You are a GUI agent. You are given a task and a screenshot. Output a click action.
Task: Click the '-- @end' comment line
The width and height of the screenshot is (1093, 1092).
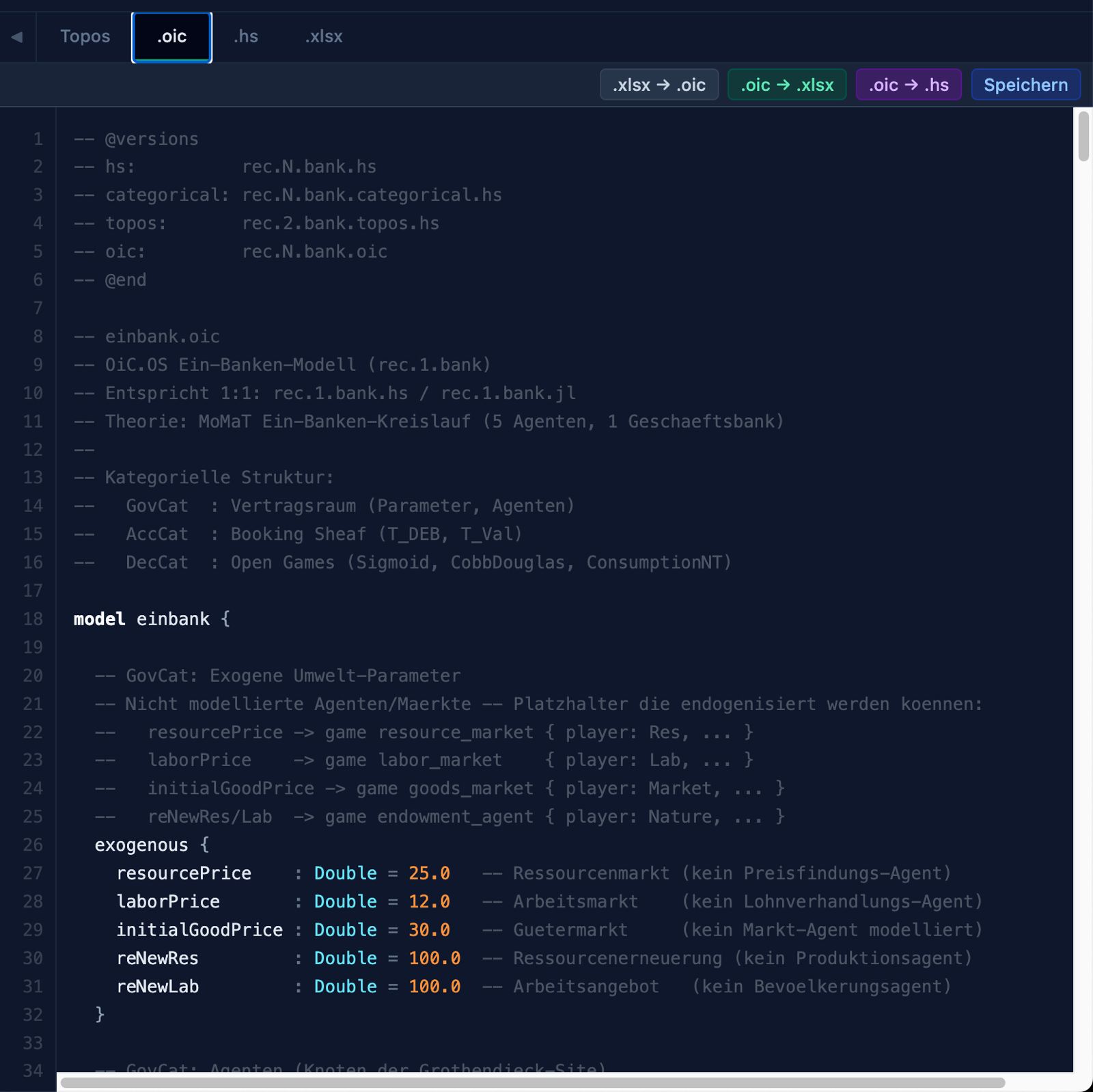pyautogui.click(x=110, y=280)
